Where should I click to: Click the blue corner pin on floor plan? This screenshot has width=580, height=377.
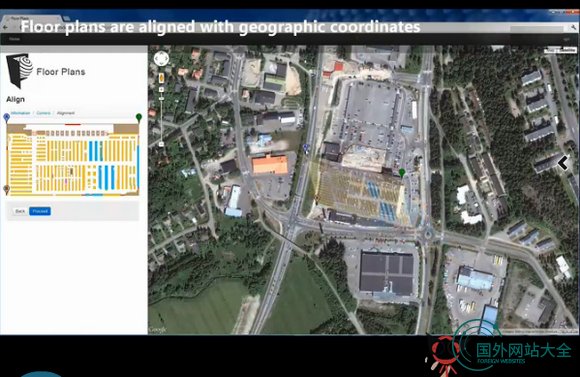(6, 118)
